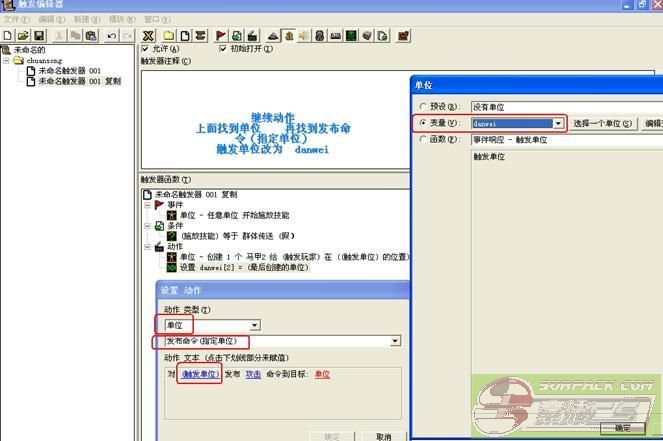
Task: Click the 取消 button
Action: pos(383,436)
